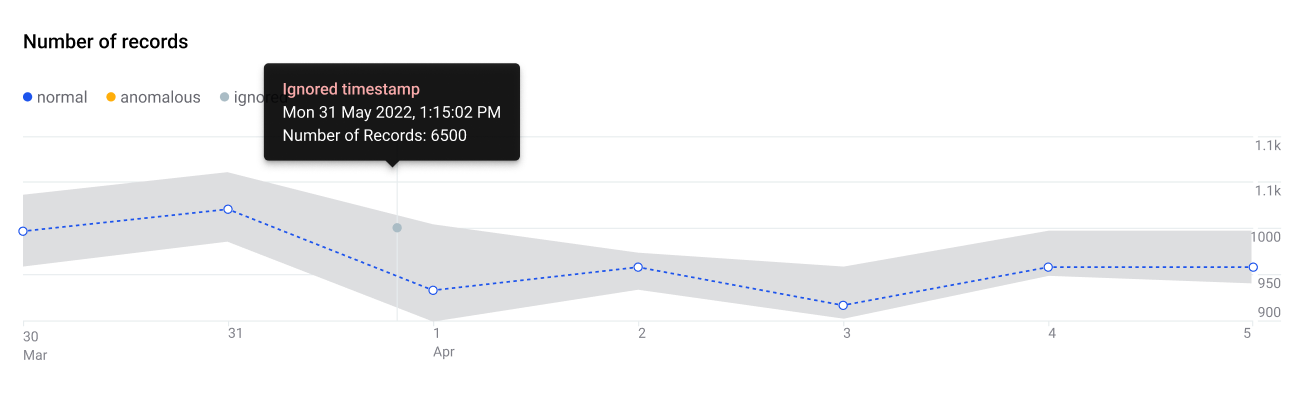Click the lowest data point at day 3
1303x406 pixels.
click(x=843, y=305)
